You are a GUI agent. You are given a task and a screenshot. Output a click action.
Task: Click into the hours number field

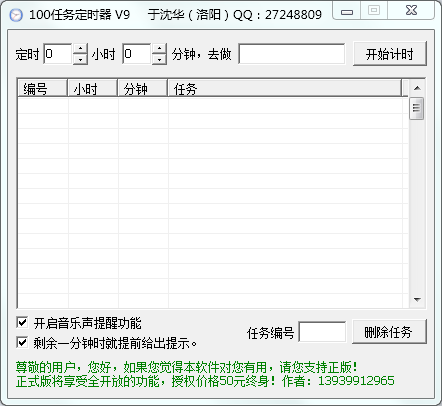click(58, 54)
